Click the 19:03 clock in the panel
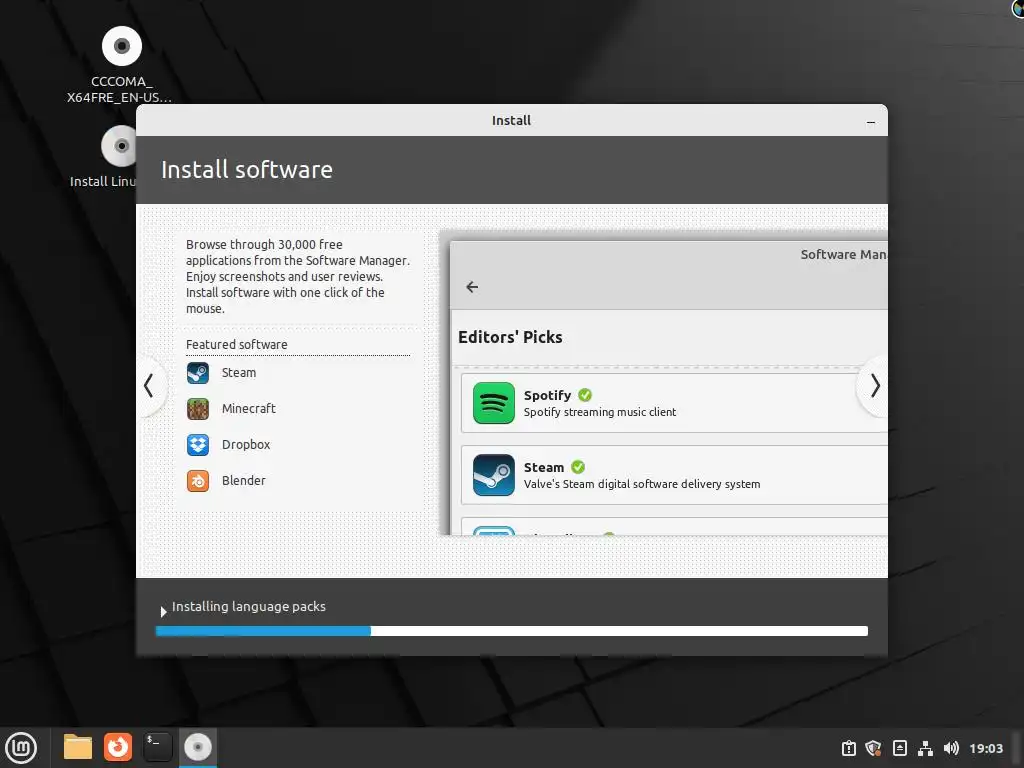The height and width of the screenshot is (768, 1024). click(985, 748)
